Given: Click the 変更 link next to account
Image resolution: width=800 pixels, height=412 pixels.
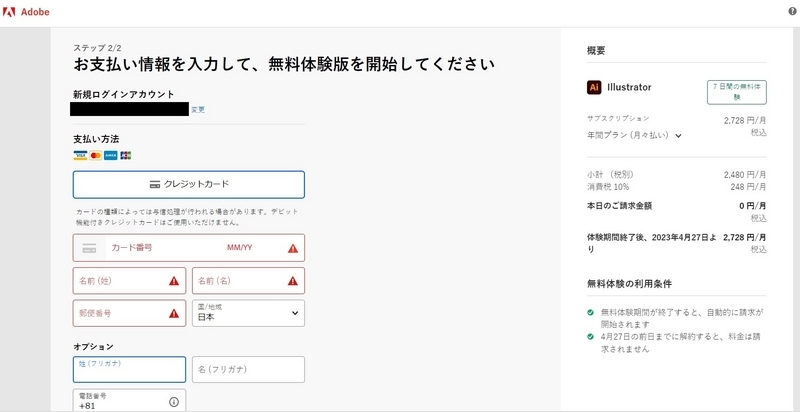Looking at the screenshot, I should tap(198, 110).
